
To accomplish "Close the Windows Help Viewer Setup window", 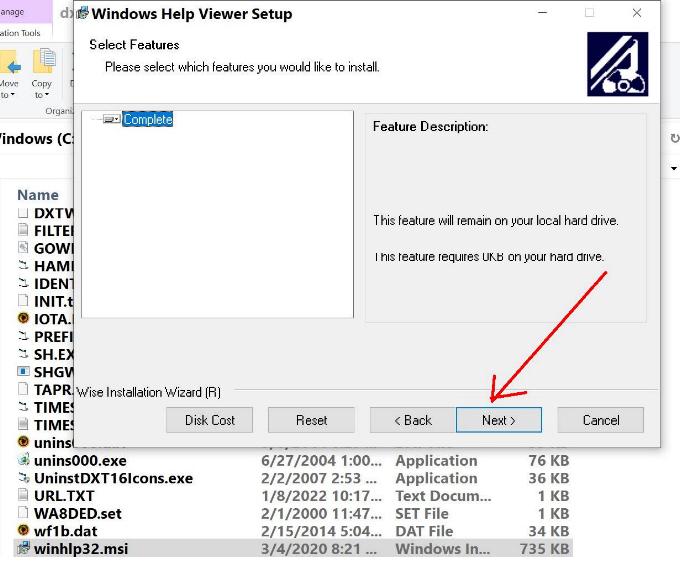I will 637,13.
